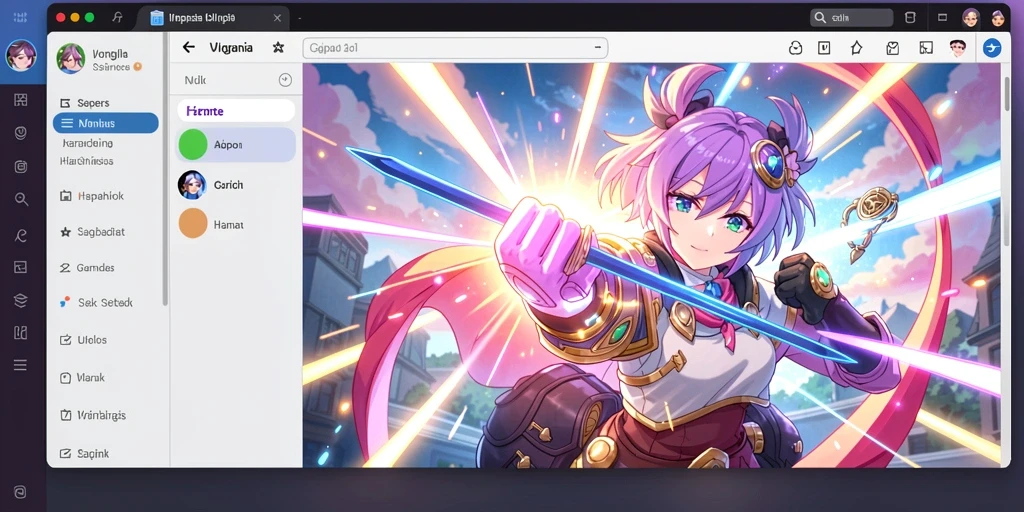The image size is (1024, 512).
Task: Click the grid icon in left dock
Action: click(20, 99)
